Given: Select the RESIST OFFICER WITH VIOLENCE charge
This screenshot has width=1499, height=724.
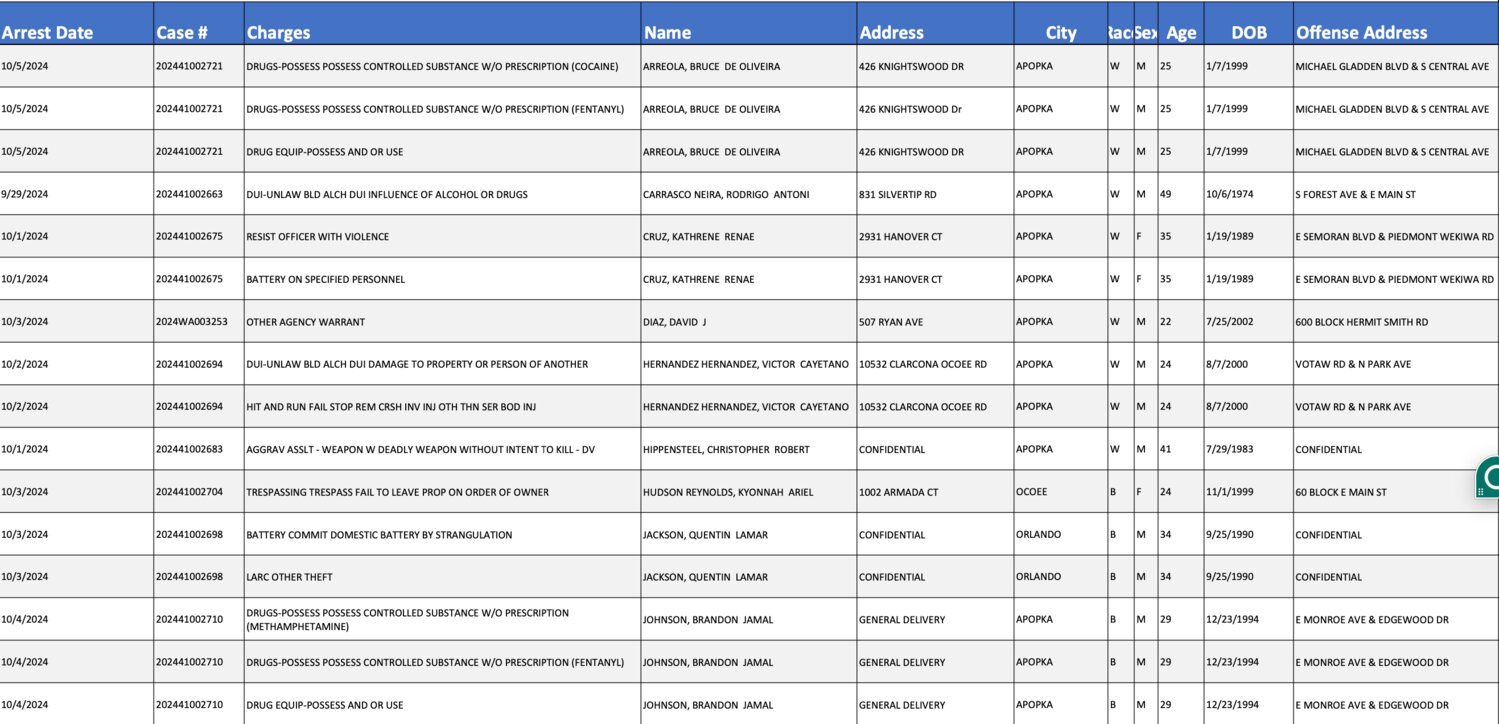Looking at the screenshot, I should pos(442,236).
